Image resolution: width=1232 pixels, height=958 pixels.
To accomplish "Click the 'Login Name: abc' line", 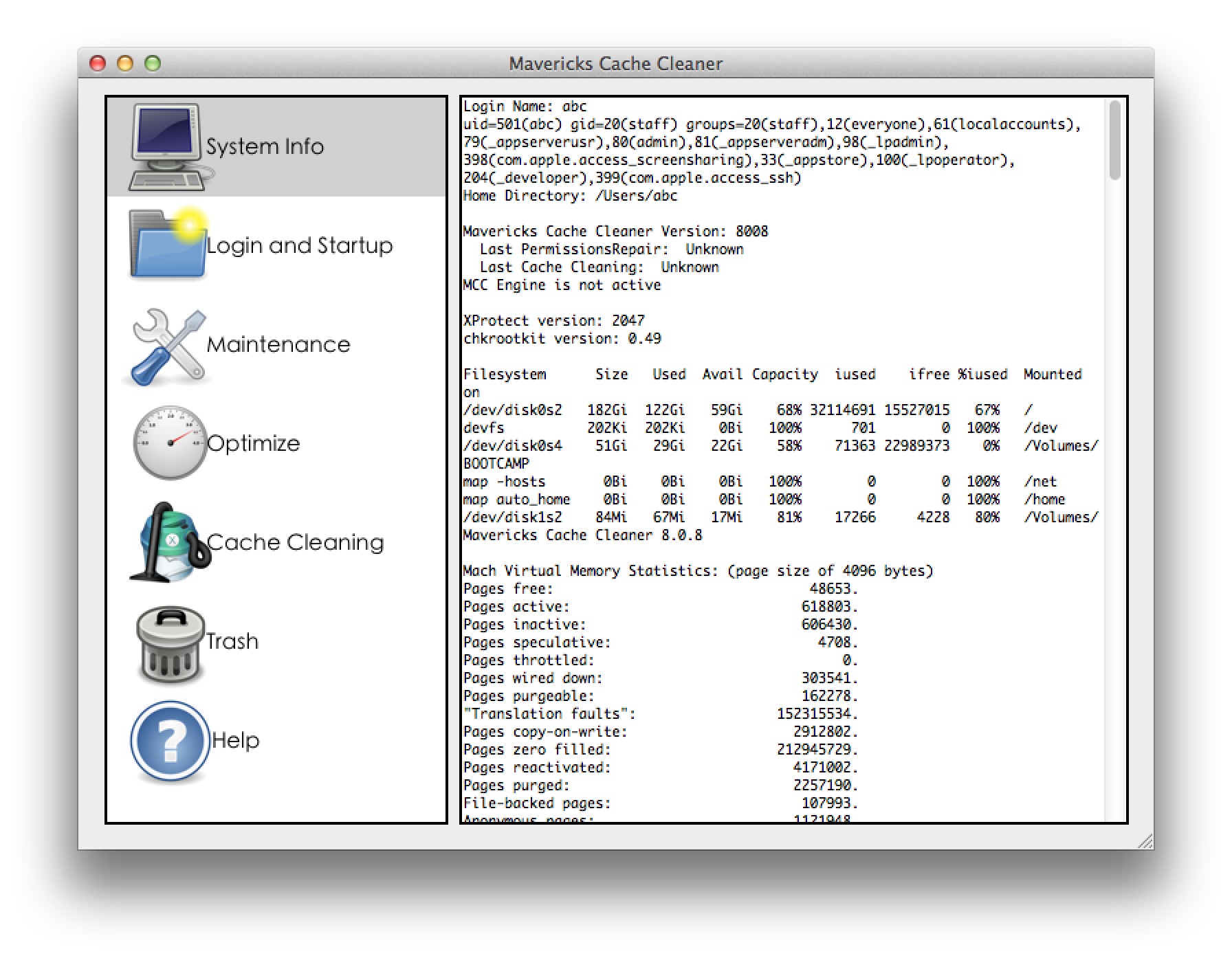I will pyautogui.click(x=525, y=107).
